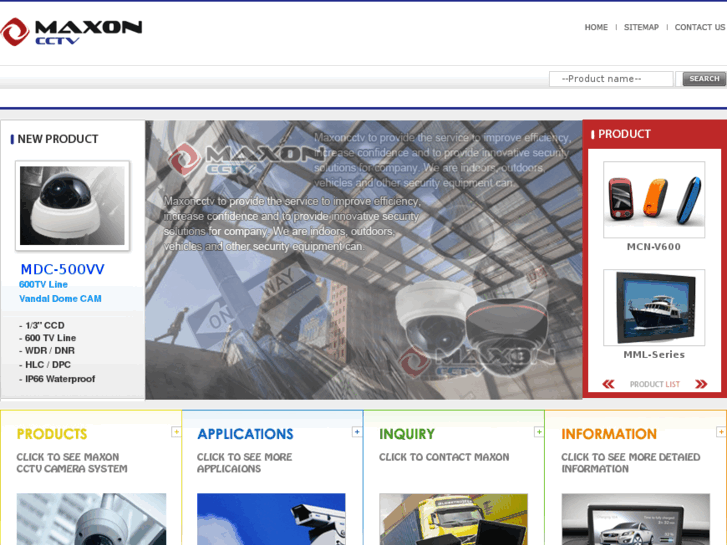
Task: Click the previous product double-arrow icon
Action: pyautogui.click(x=608, y=384)
